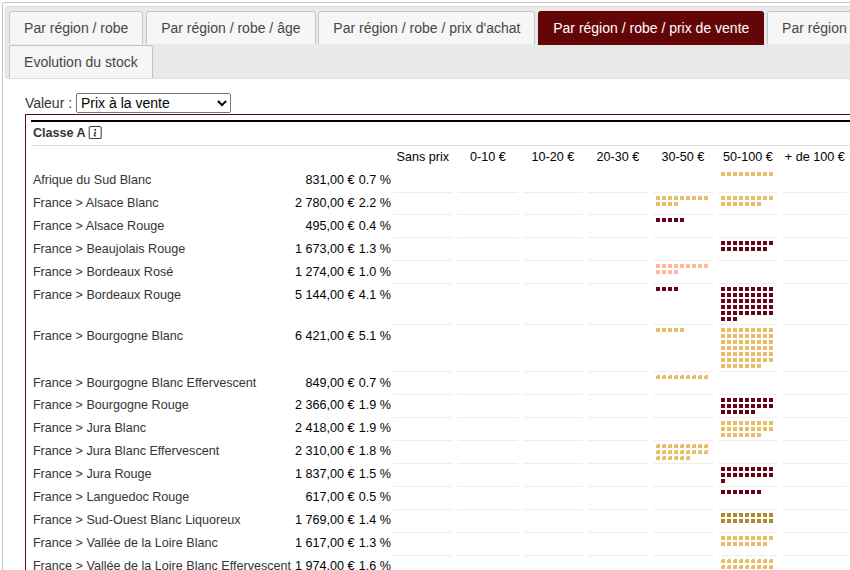This screenshot has height=570, width=850.
Task: Click the France > Bourgogne Blanc row label
Action: pyautogui.click(x=108, y=336)
